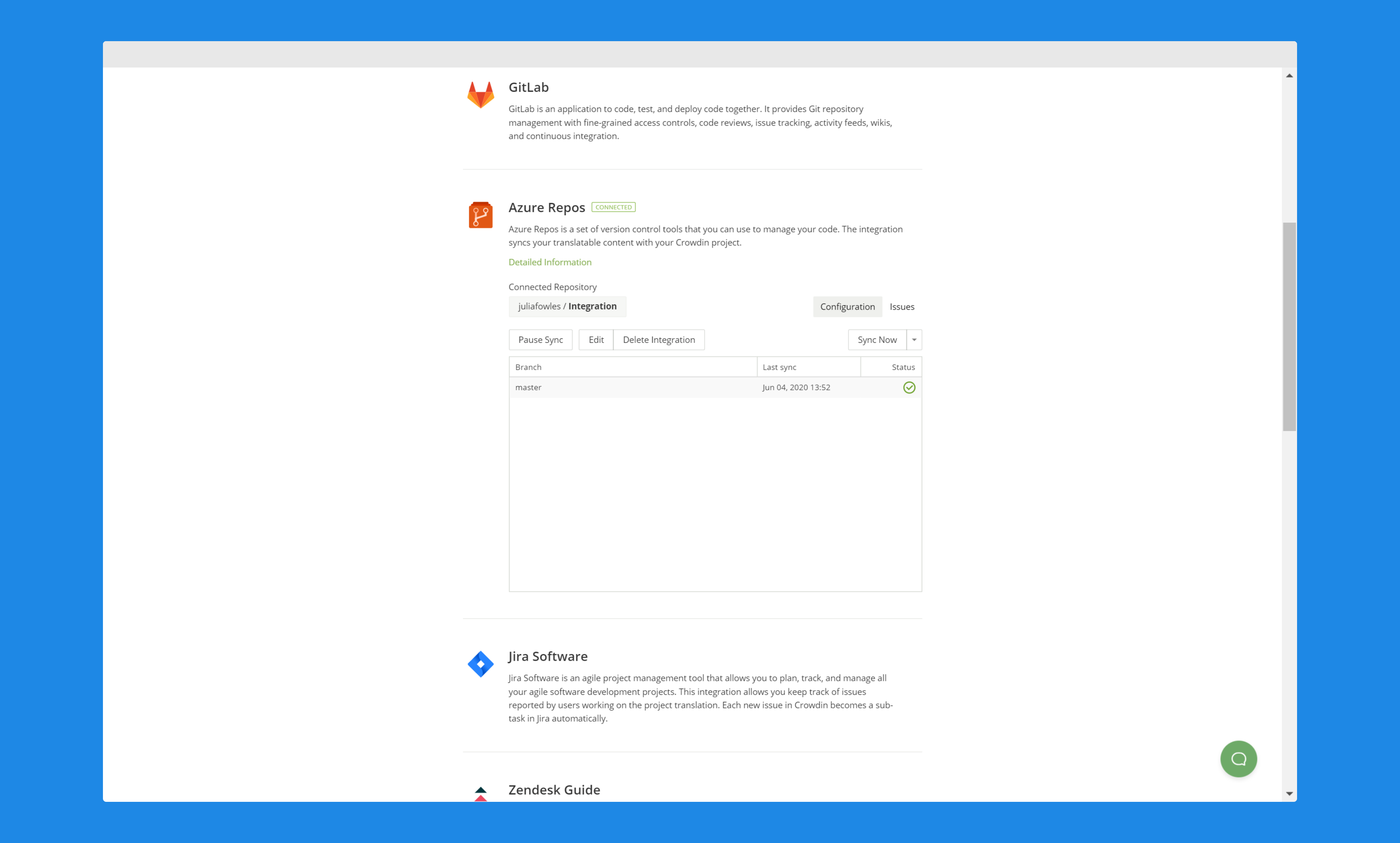The height and width of the screenshot is (843, 1400).
Task: Click the CONNECTED badge next to Azure Repos
Action: 614,207
